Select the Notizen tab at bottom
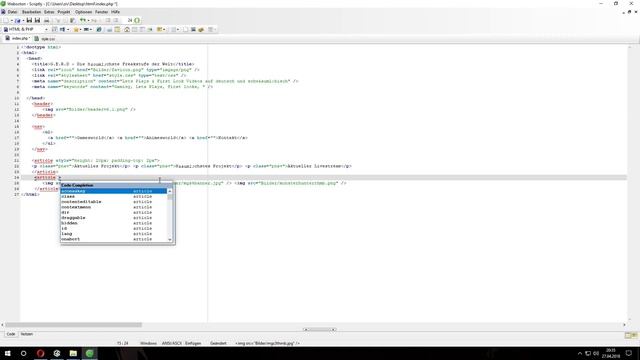Image resolution: width=640 pixels, height=360 pixels. pyautogui.click(x=27, y=334)
